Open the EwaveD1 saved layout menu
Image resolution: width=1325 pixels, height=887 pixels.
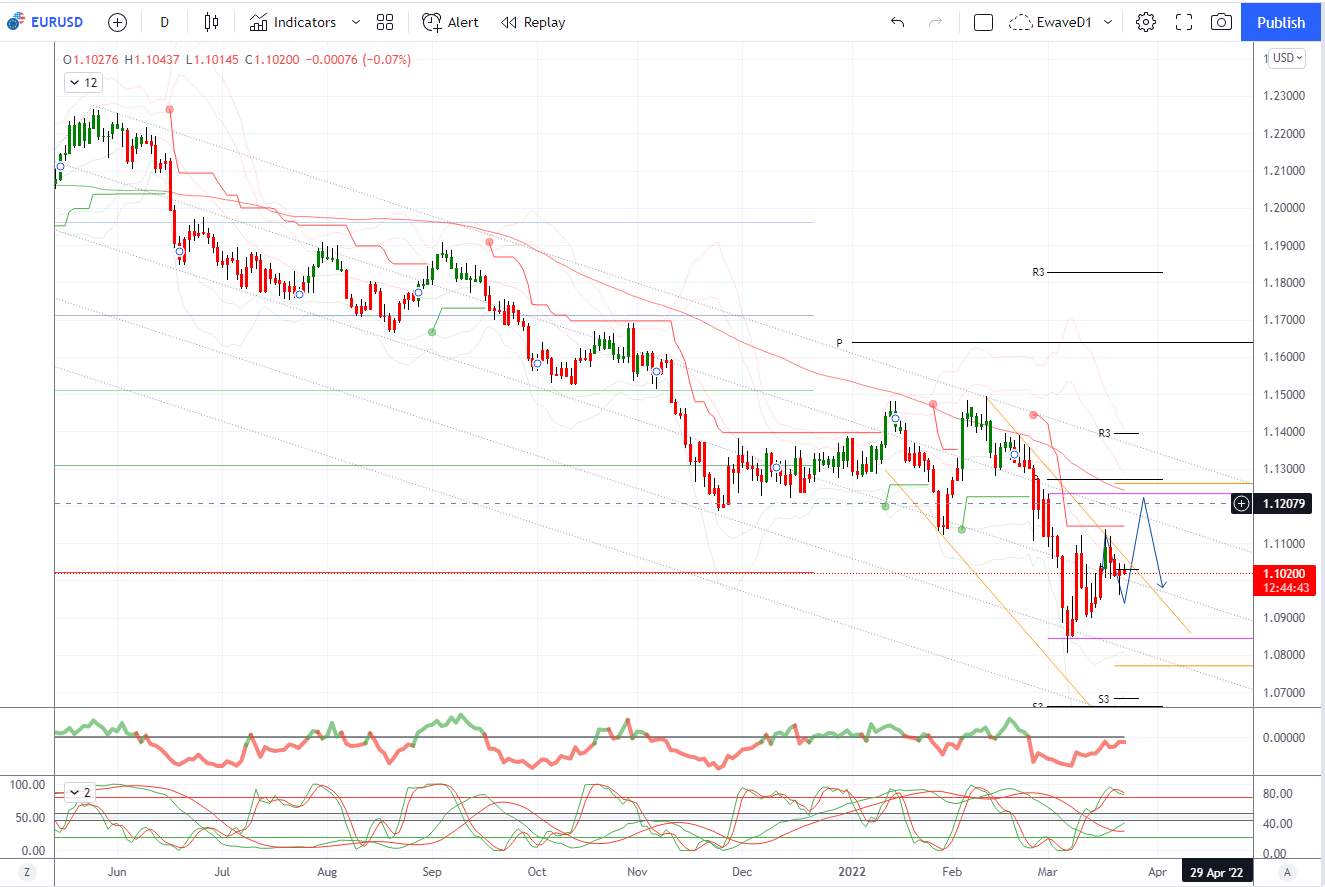click(x=1064, y=22)
